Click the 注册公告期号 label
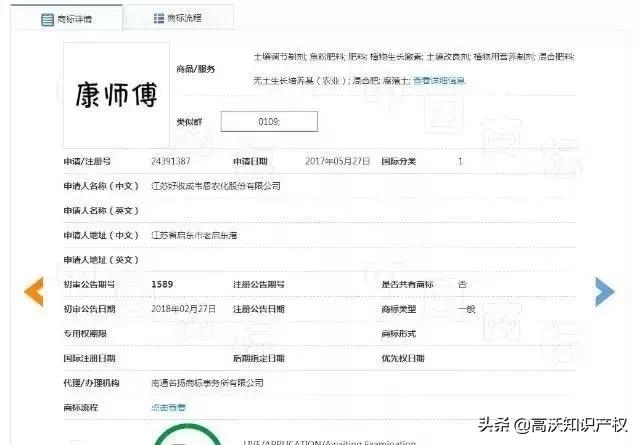 coord(259,284)
